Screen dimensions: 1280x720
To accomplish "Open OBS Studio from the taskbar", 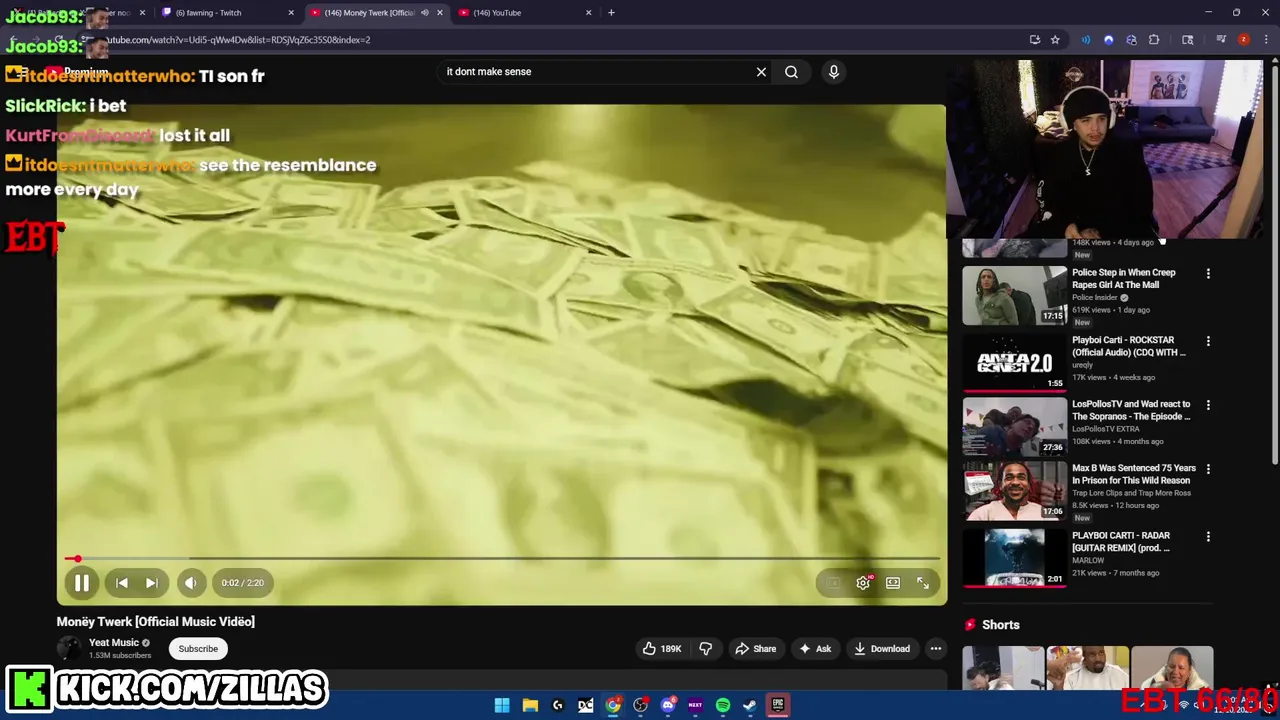I will pos(641,705).
